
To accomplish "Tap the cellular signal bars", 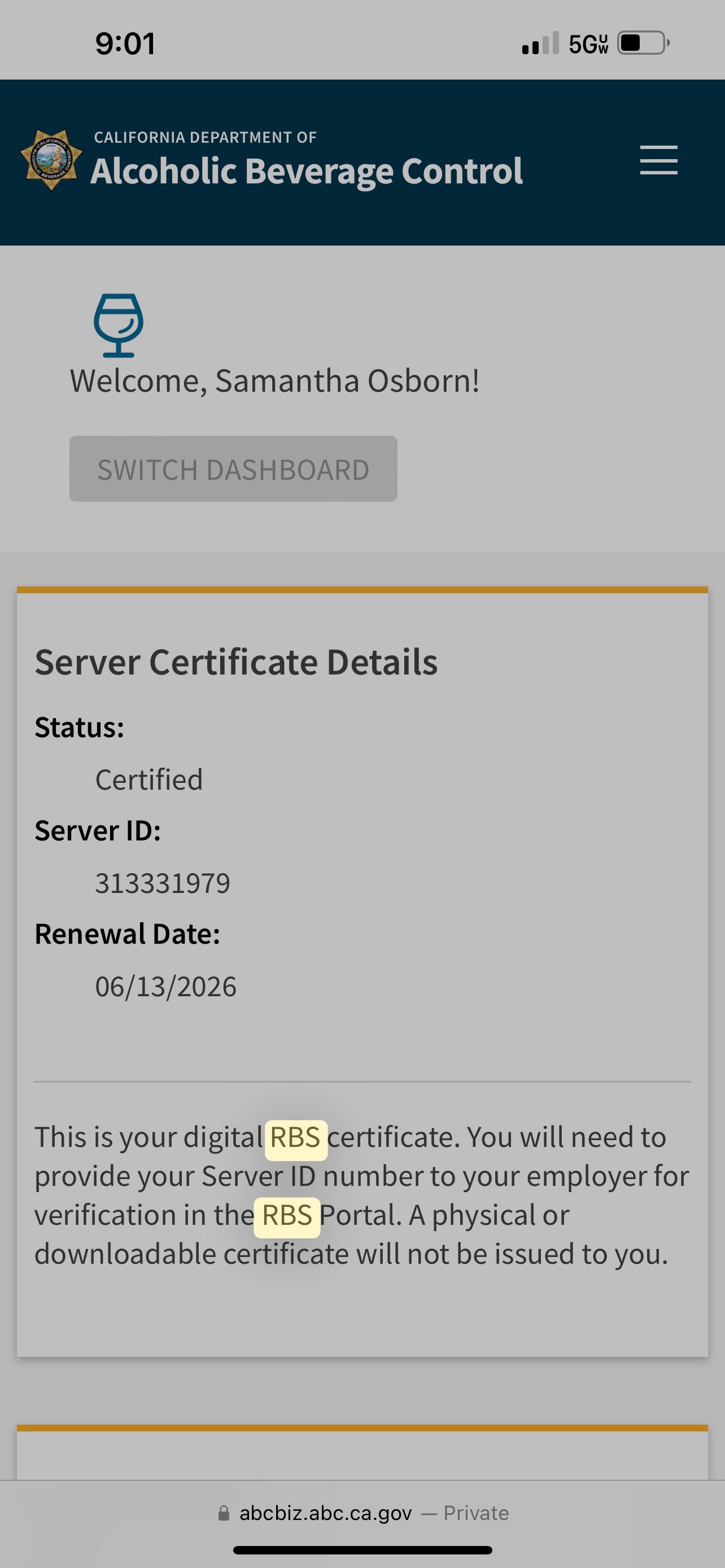I will [540, 44].
